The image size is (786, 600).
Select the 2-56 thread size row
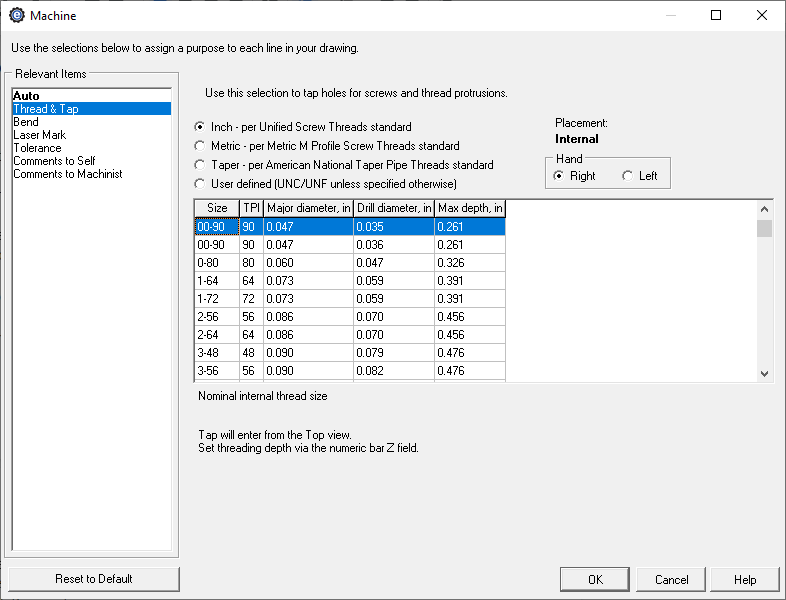[x=349, y=317]
